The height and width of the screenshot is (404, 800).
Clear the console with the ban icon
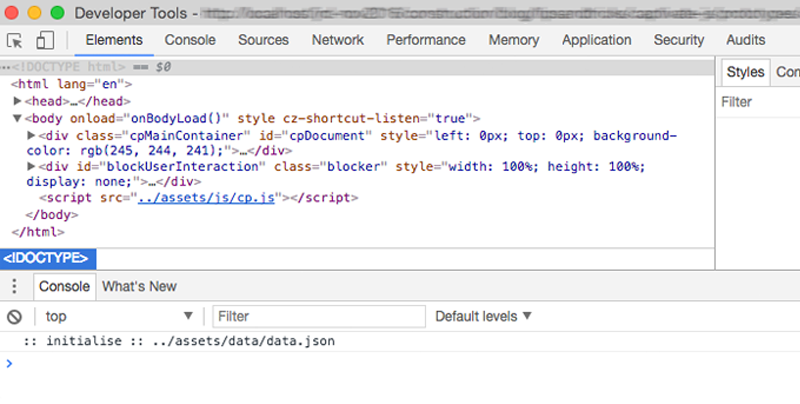click(14, 317)
